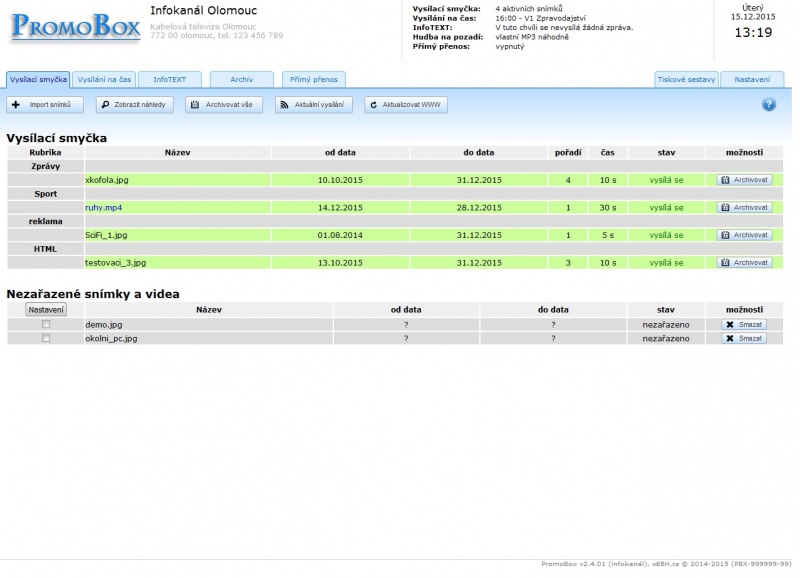Click the 13.10.2015 start date cell

pyautogui.click(x=340, y=263)
